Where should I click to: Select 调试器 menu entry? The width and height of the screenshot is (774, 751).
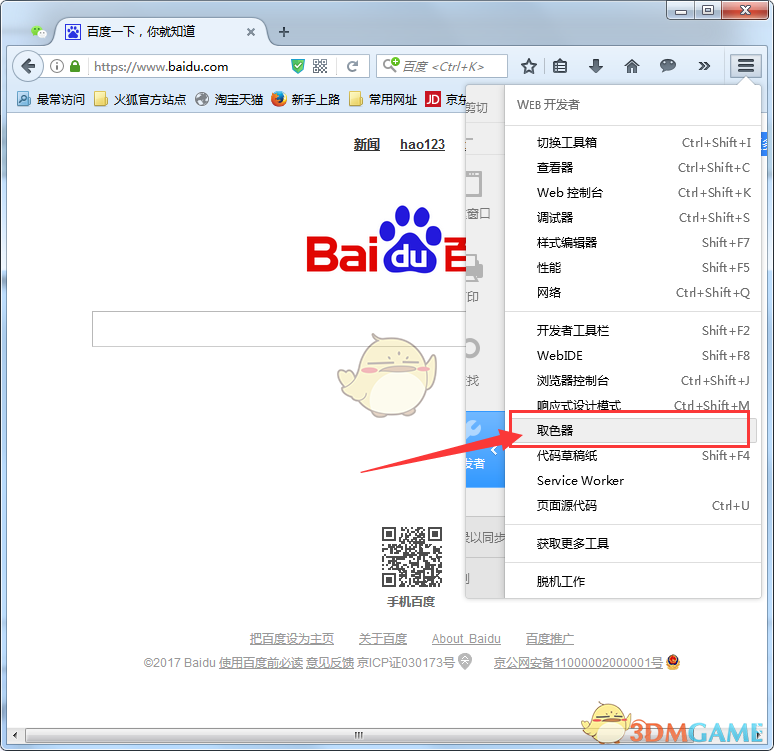(x=632, y=218)
